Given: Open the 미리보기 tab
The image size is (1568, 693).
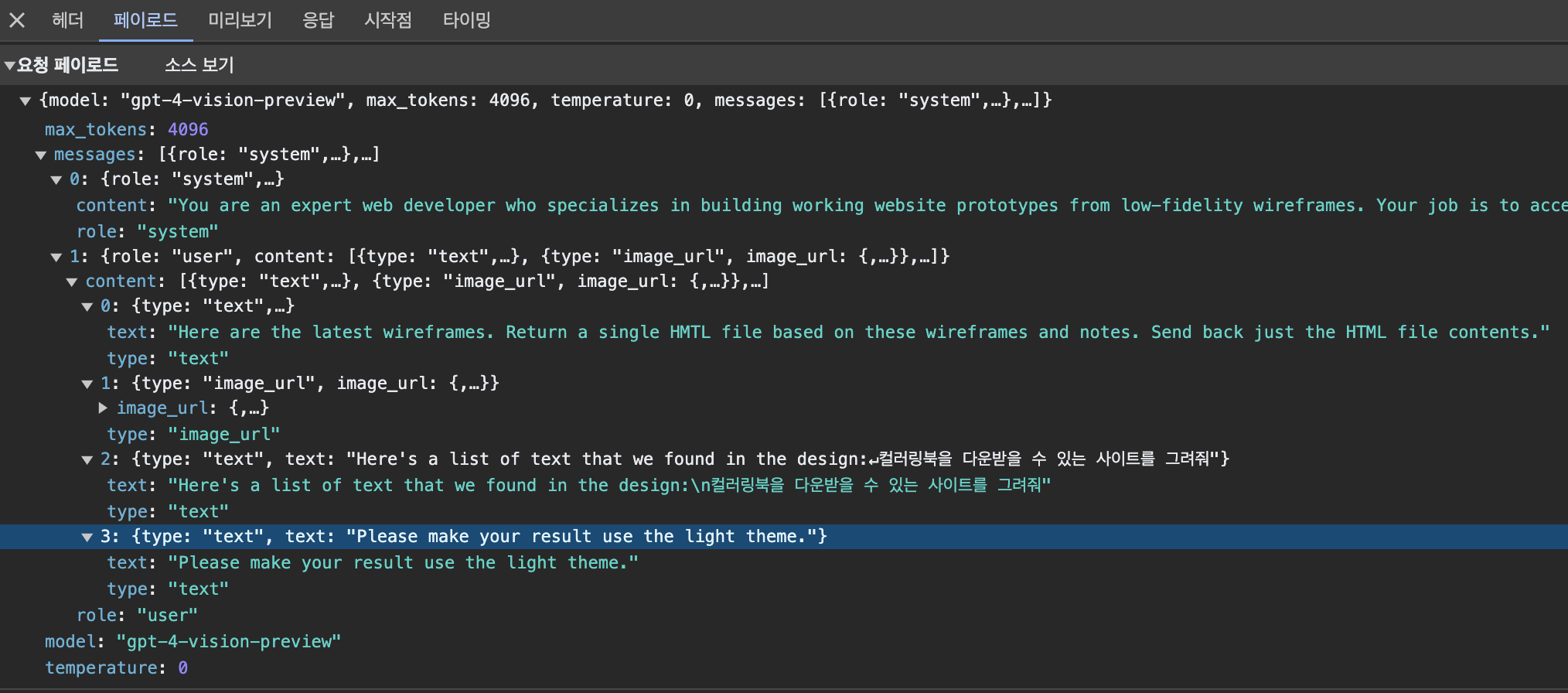Looking at the screenshot, I should [240, 20].
